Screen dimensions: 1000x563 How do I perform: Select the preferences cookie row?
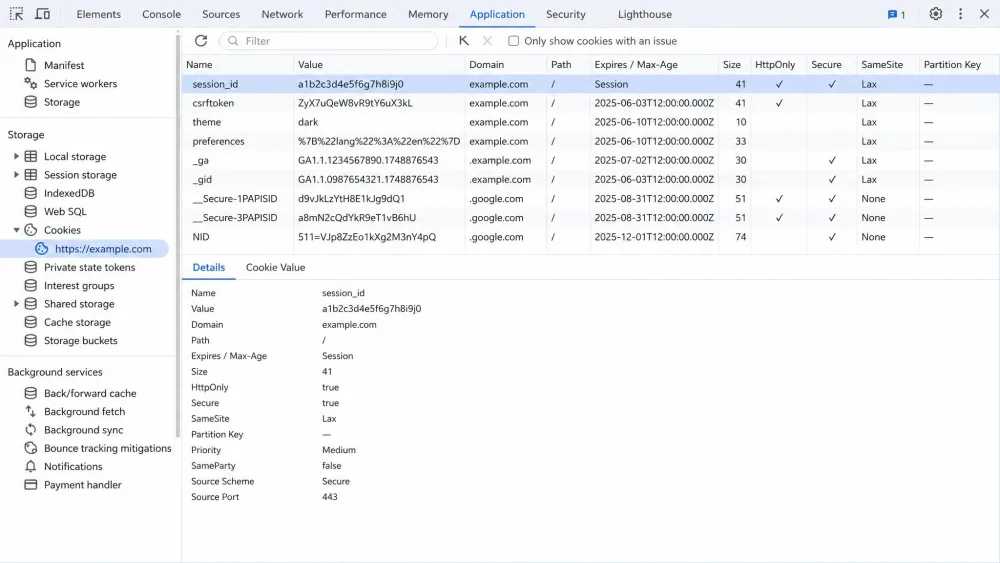[591, 142]
